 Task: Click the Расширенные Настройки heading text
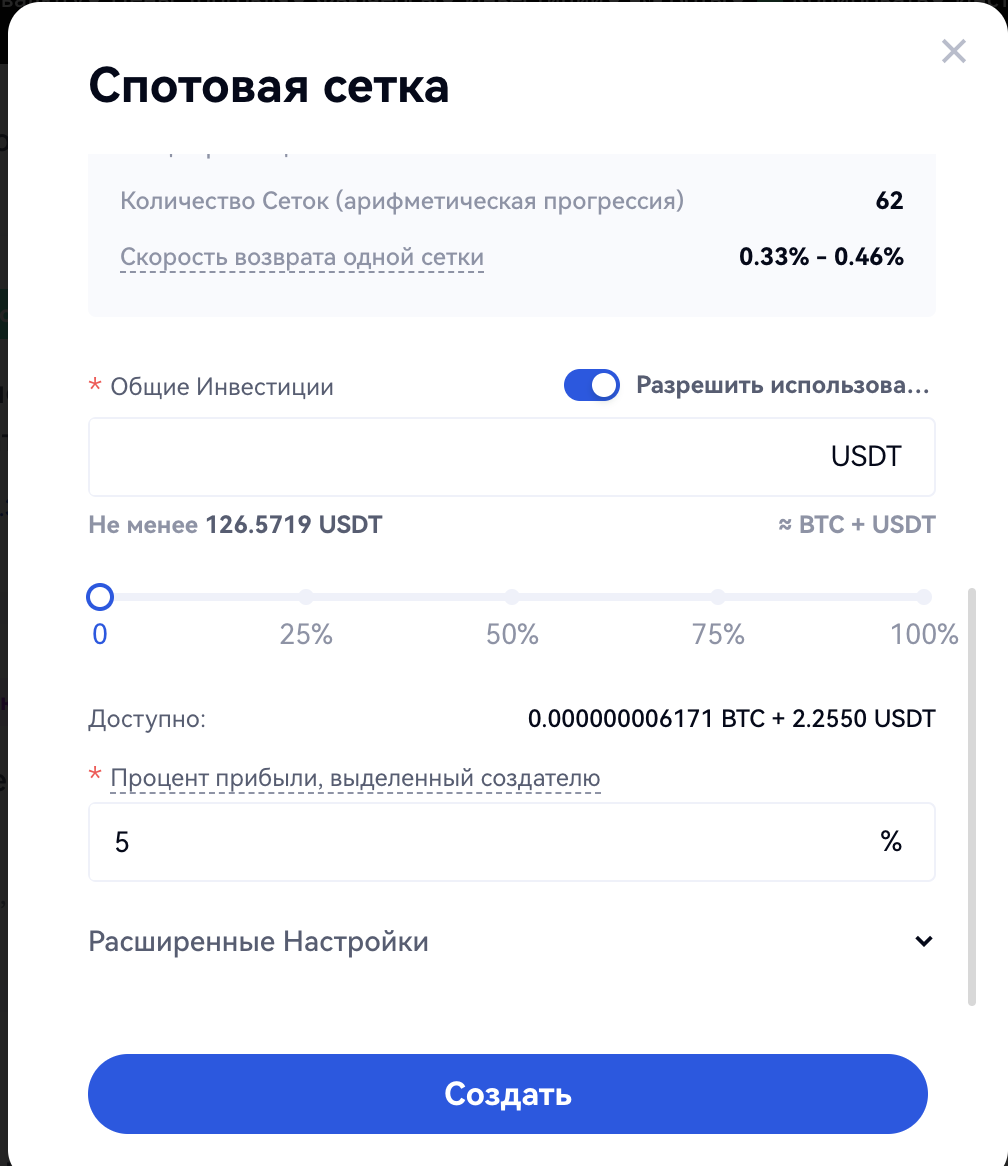[259, 941]
